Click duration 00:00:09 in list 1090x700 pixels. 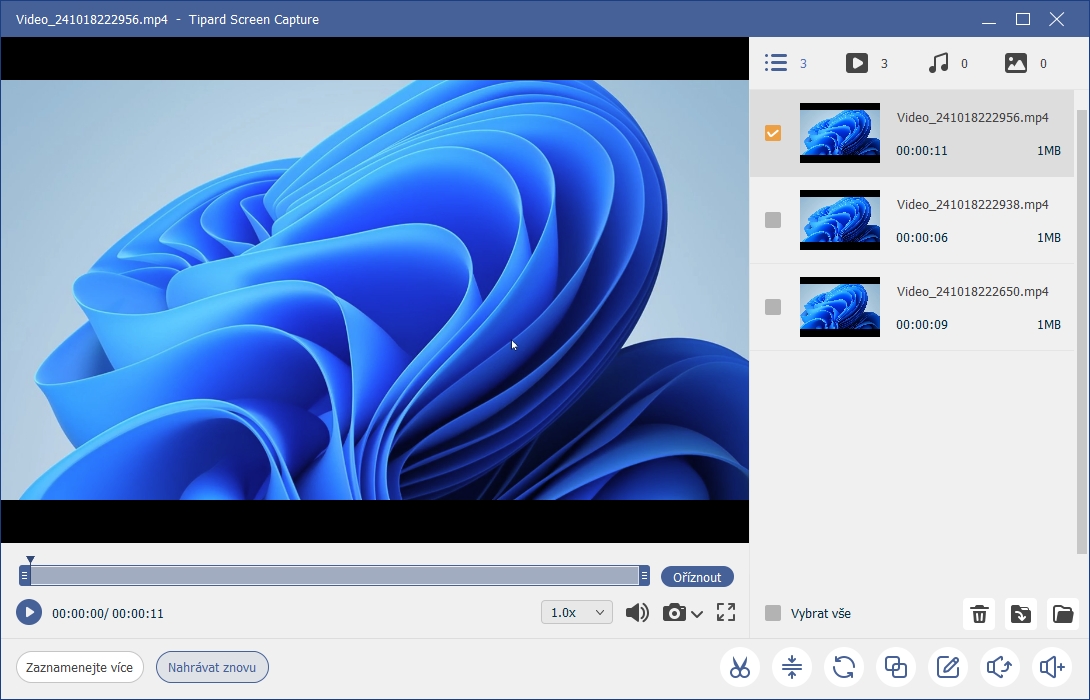[x=922, y=325]
